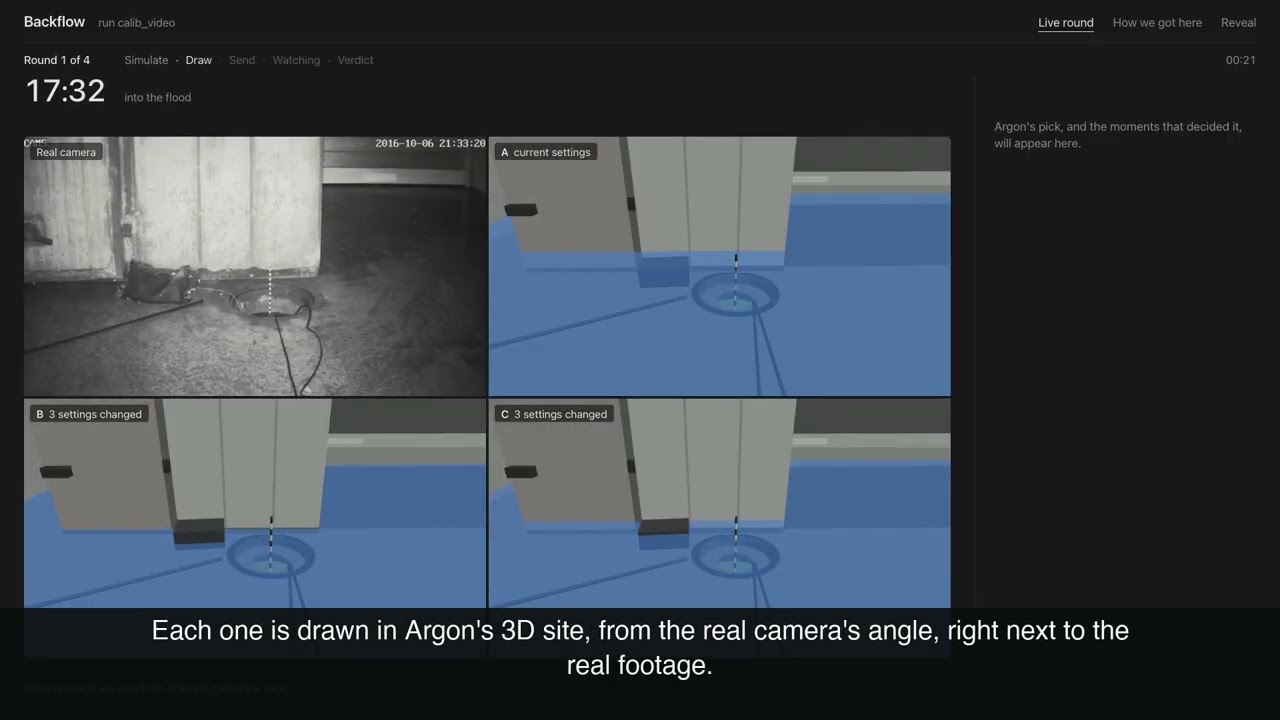Select the Verdict step
1280x720 pixels.
point(355,60)
